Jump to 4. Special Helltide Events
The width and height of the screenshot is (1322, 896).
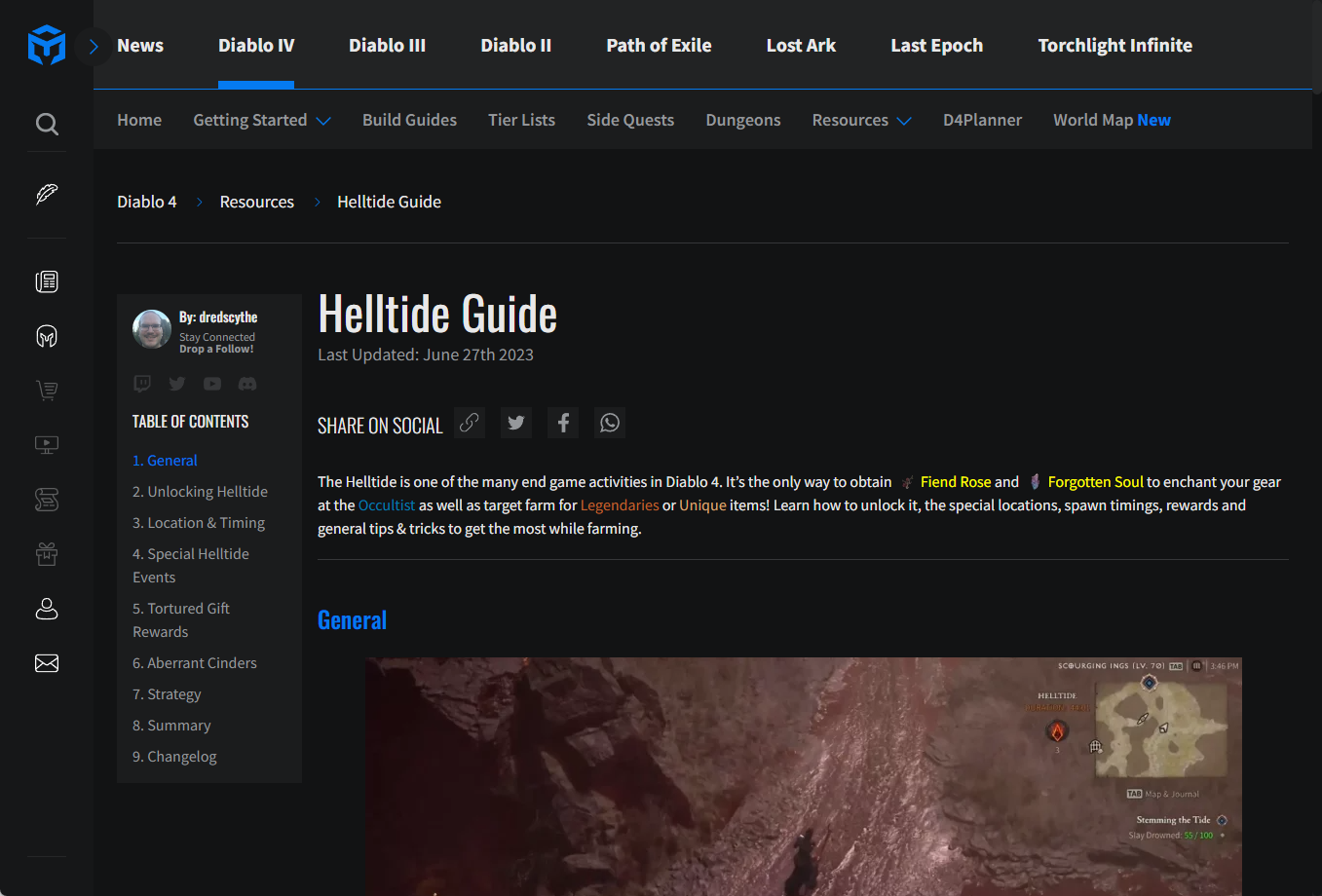(191, 566)
